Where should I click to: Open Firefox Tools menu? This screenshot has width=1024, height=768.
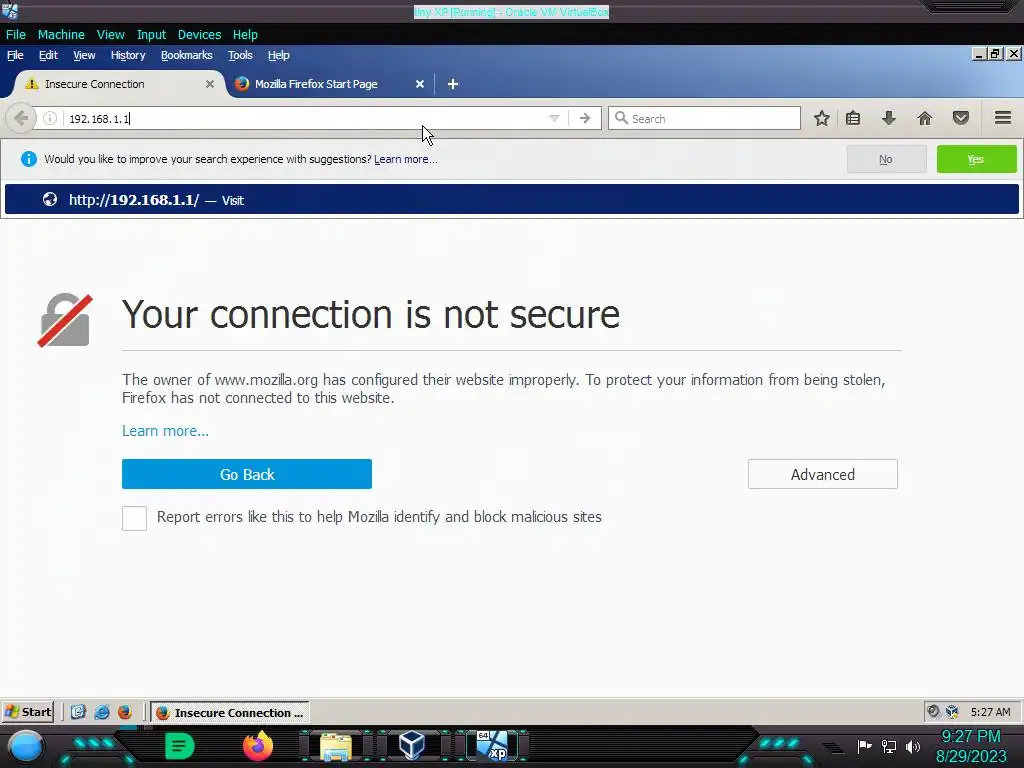(x=240, y=55)
